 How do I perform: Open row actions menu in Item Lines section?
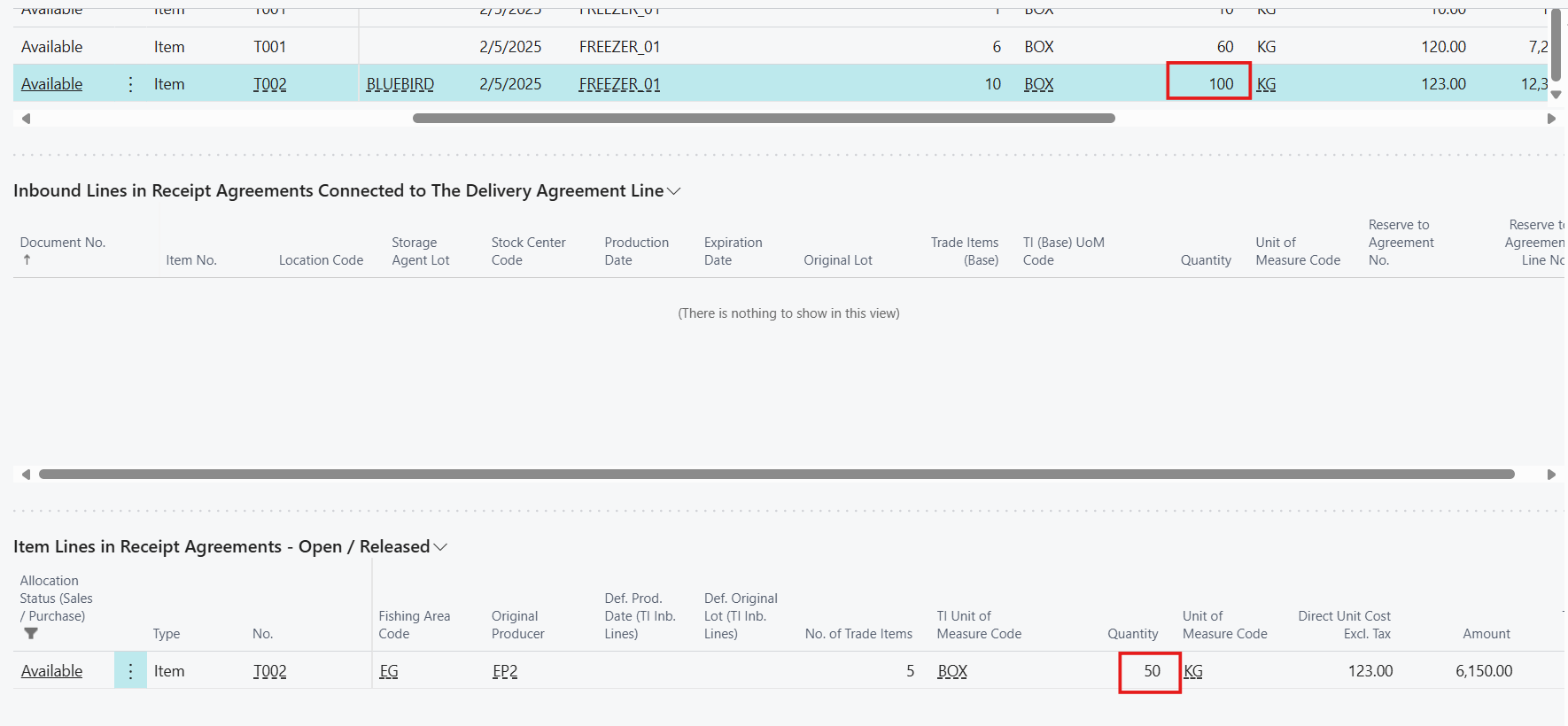[130, 671]
